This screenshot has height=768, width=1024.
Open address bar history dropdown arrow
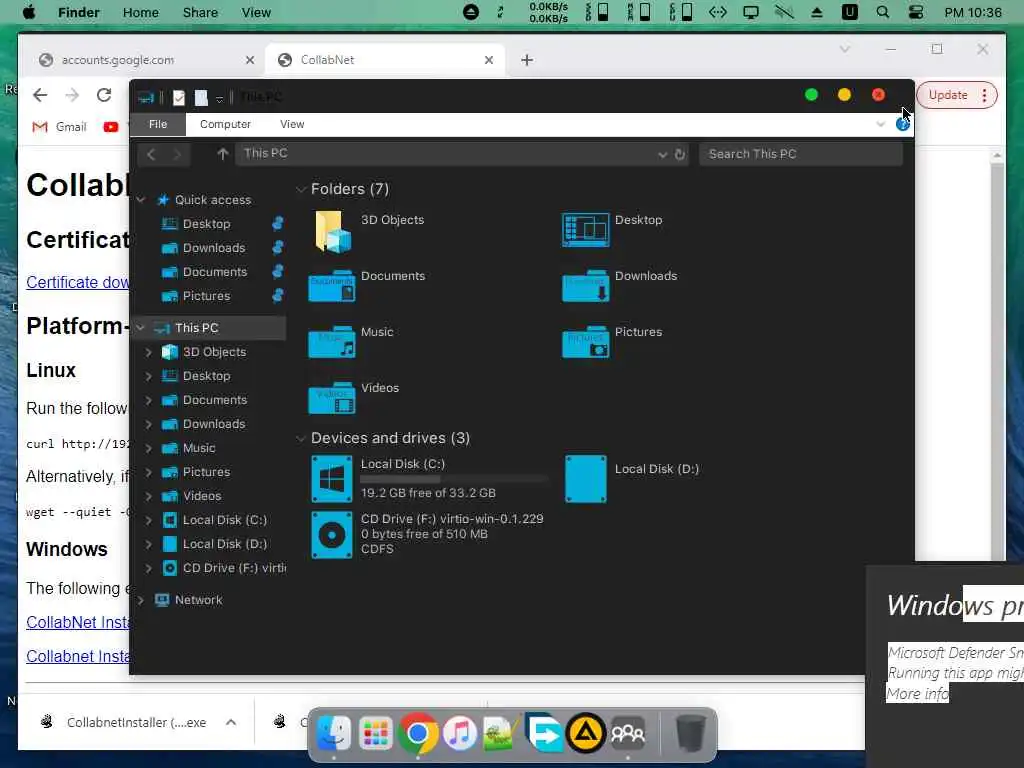(x=662, y=154)
